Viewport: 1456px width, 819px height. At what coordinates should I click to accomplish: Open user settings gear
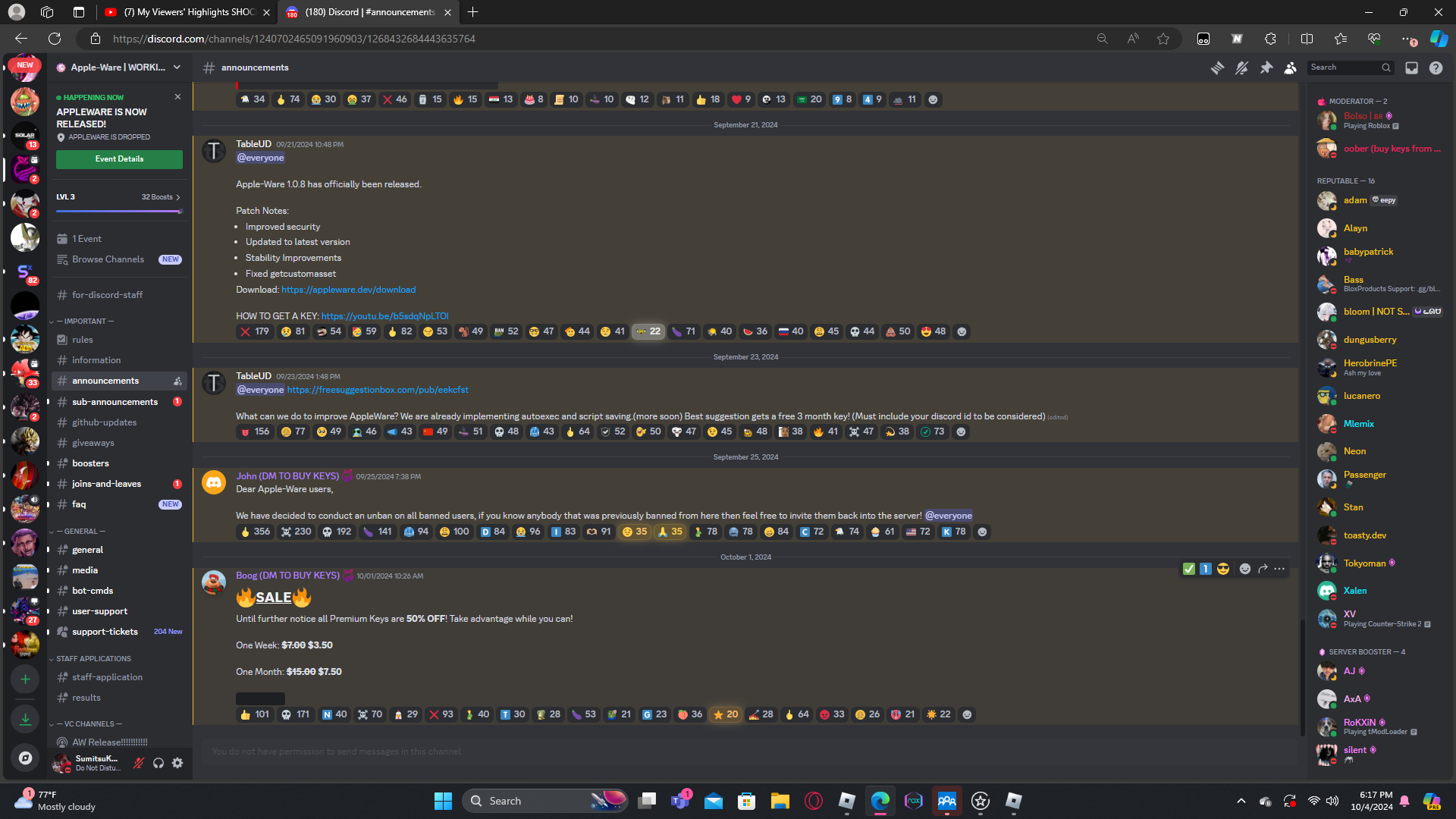coord(177,763)
